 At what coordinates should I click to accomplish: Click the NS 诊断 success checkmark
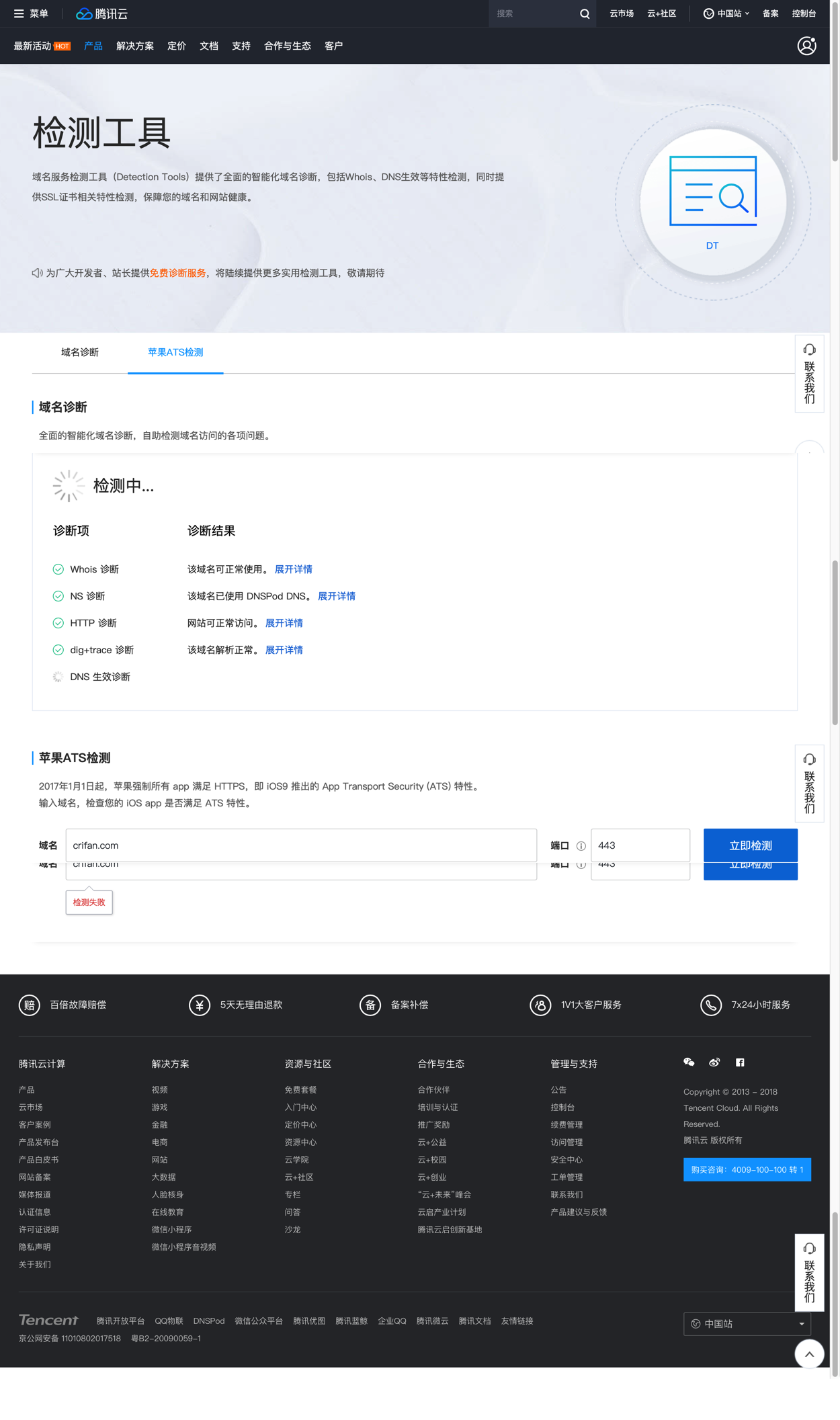(x=58, y=596)
